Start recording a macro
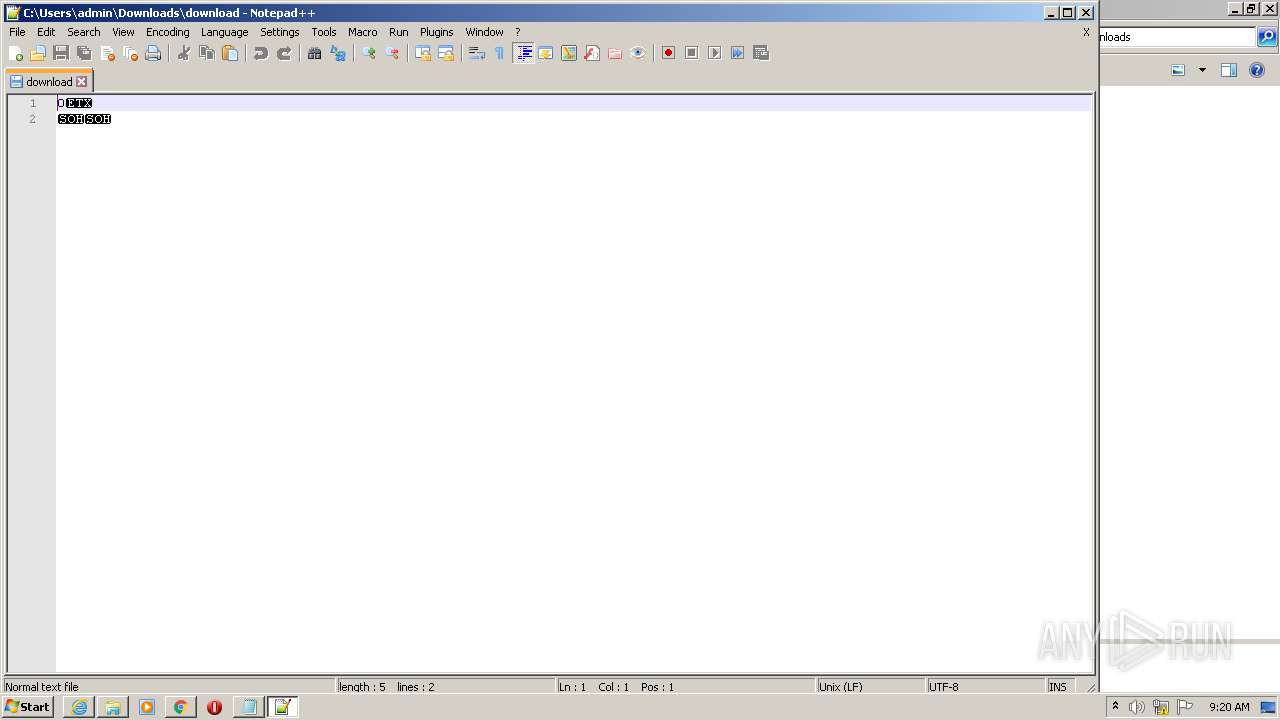The height and width of the screenshot is (720, 1280). click(x=669, y=53)
